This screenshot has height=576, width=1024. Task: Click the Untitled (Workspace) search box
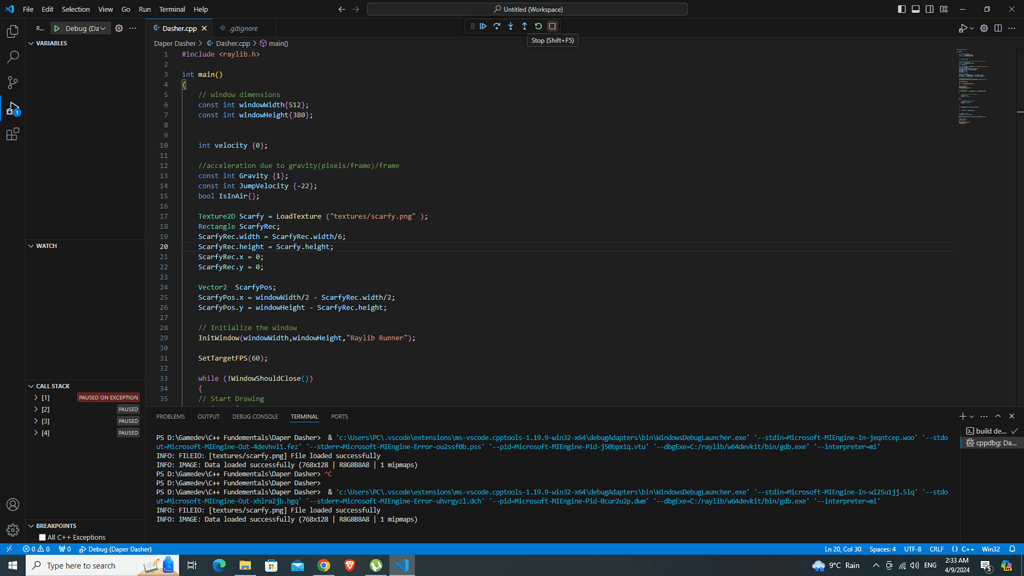527,9
